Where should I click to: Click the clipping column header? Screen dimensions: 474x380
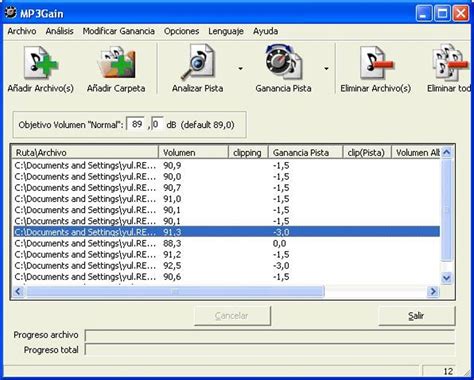tap(248, 152)
